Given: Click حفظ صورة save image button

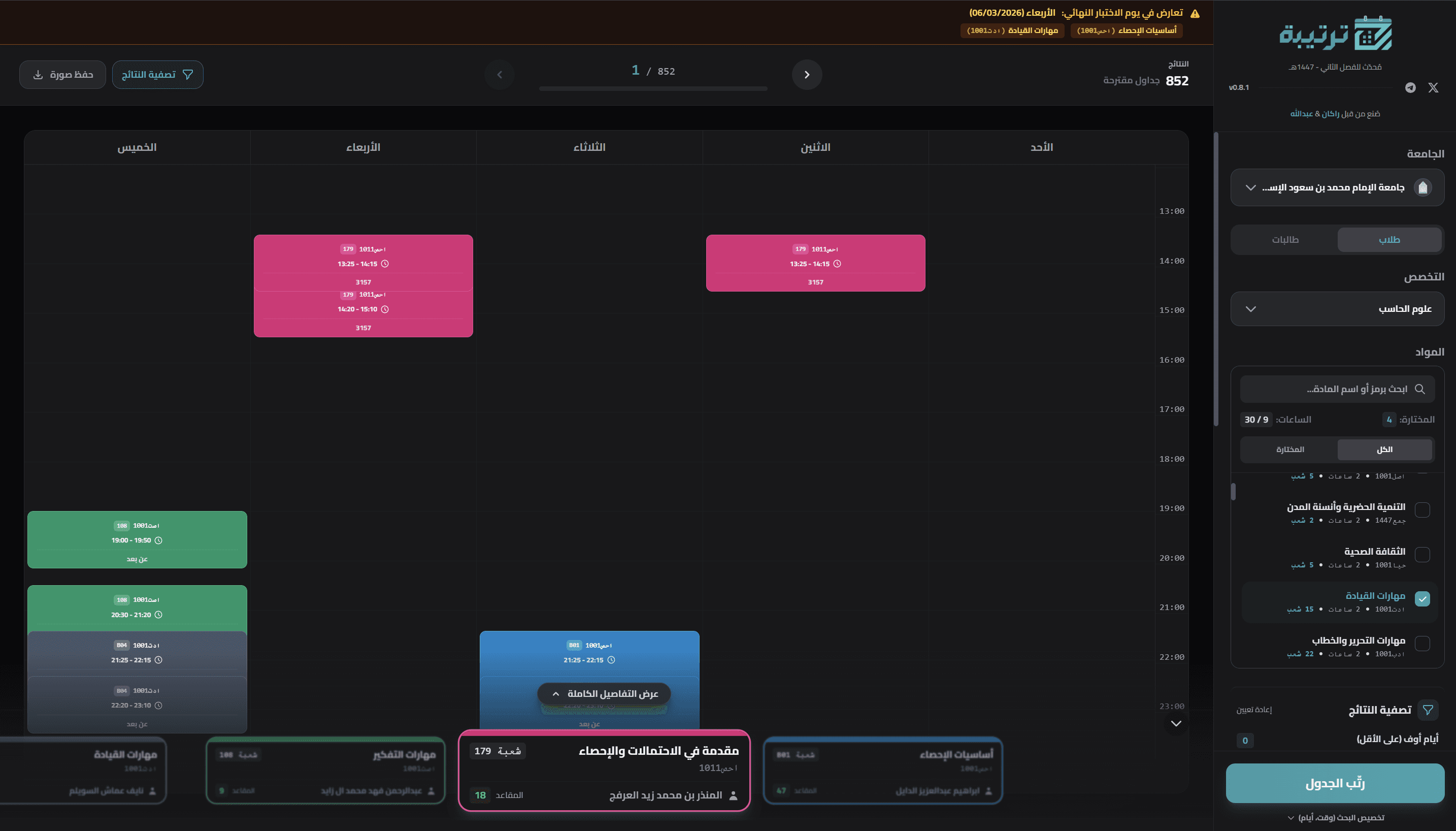Looking at the screenshot, I should [x=63, y=74].
